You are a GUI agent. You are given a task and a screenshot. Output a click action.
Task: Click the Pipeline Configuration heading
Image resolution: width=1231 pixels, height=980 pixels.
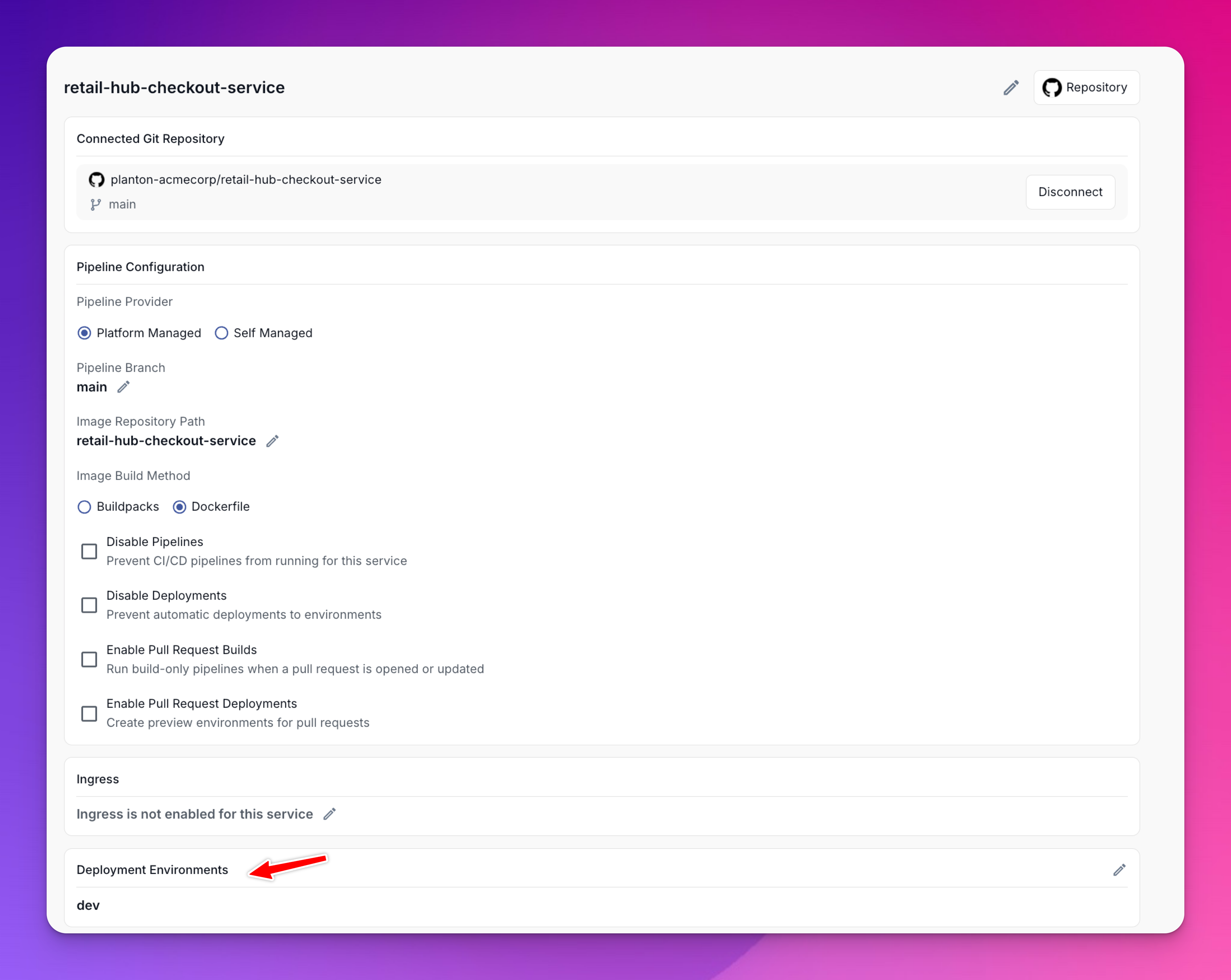(x=141, y=266)
